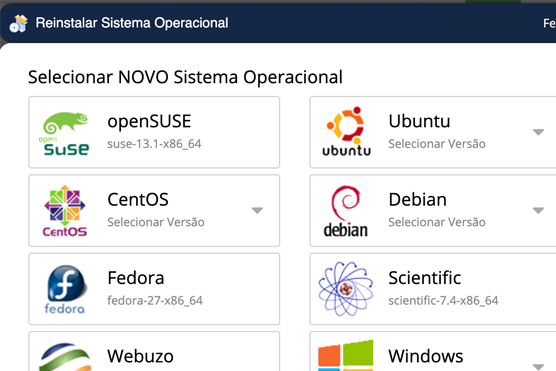This screenshot has height=371, width=556.
Task: Click the Webuzo globe logo
Action: [x=65, y=356]
